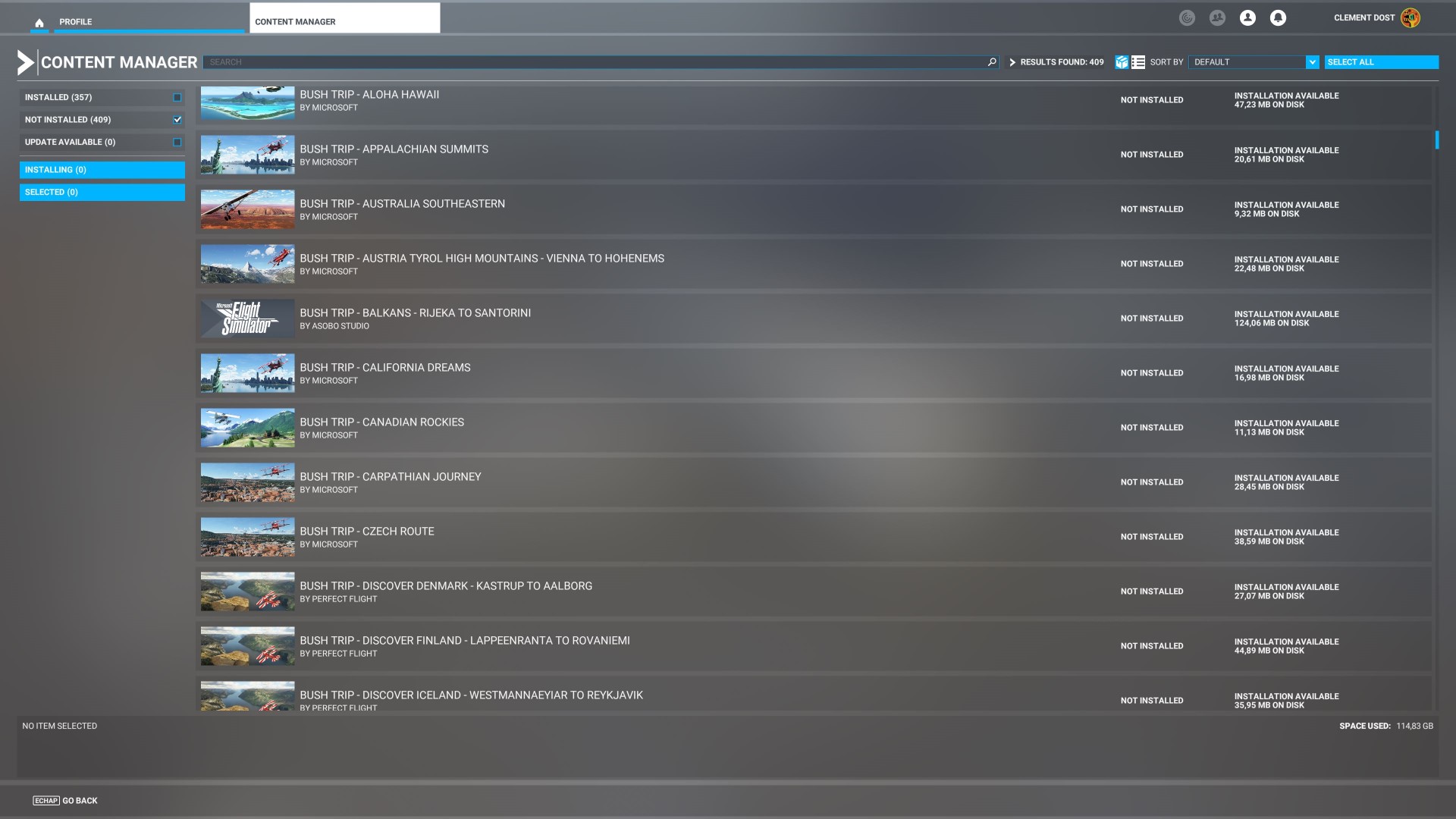Select "Bush Trip - Australia Southeastern" title

pos(403,204)
